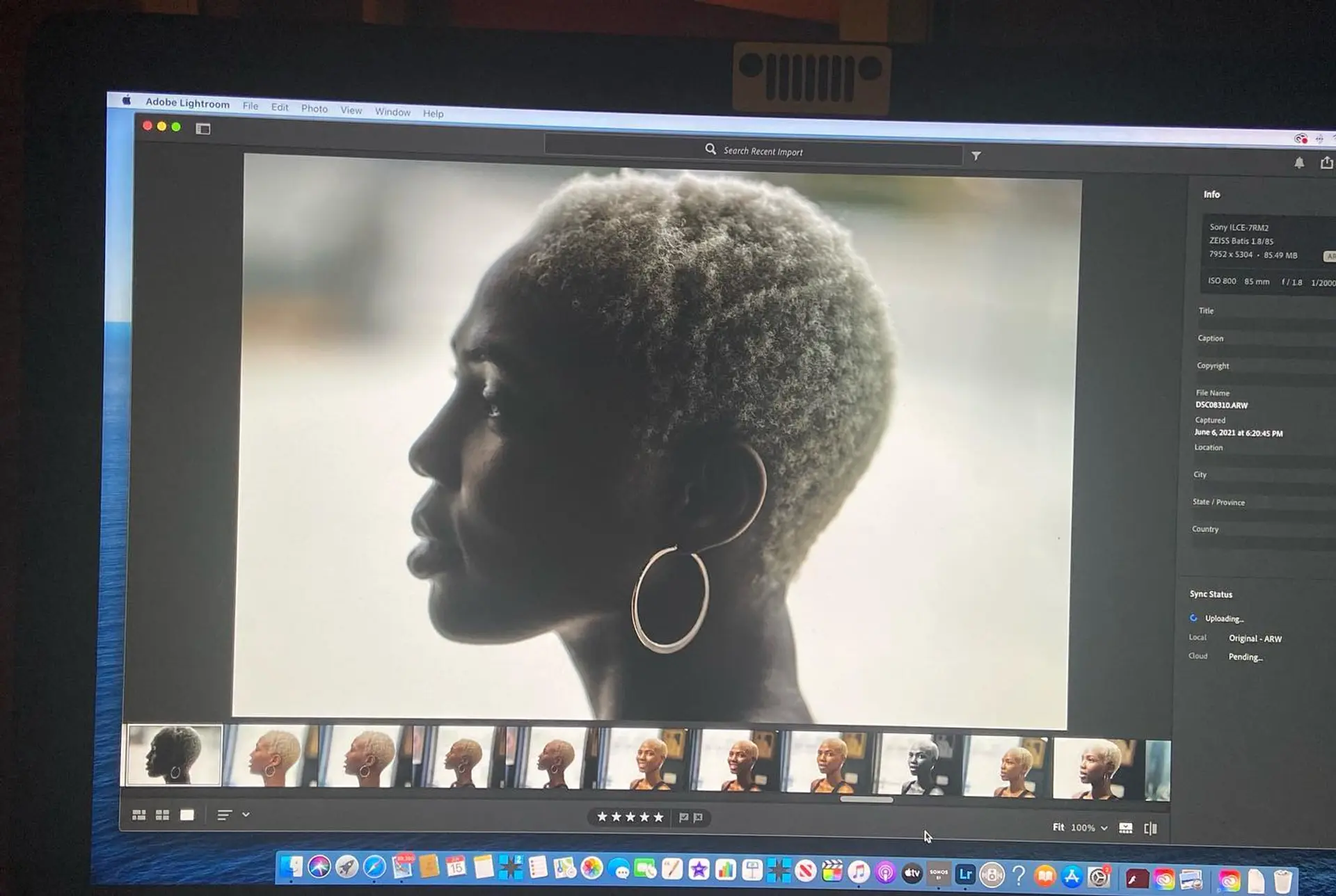Expand the Sync Status section
This screenshot has height=896, width=1336.
(x=1211, y=594)
